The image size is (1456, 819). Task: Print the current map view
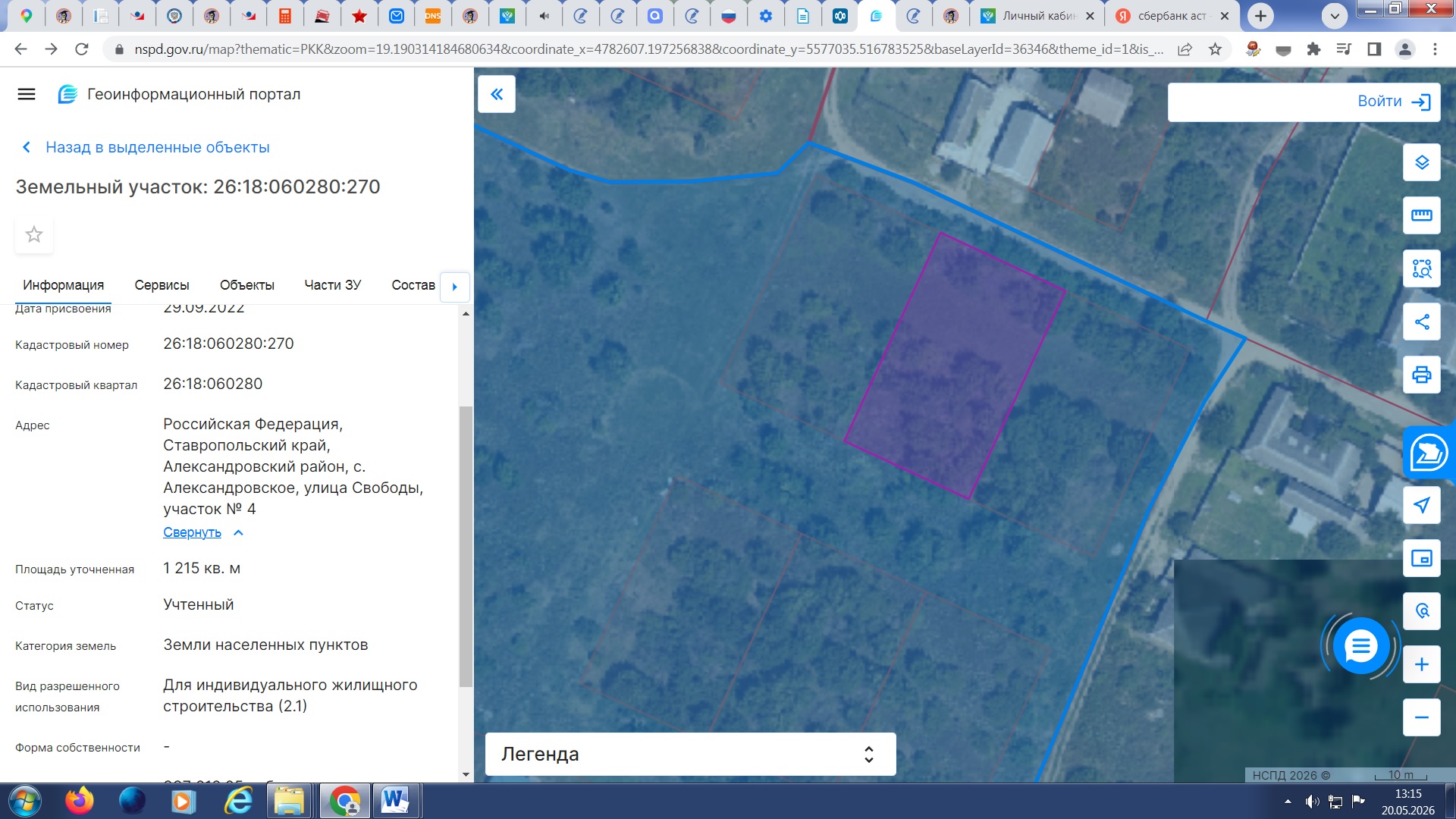1421,375
